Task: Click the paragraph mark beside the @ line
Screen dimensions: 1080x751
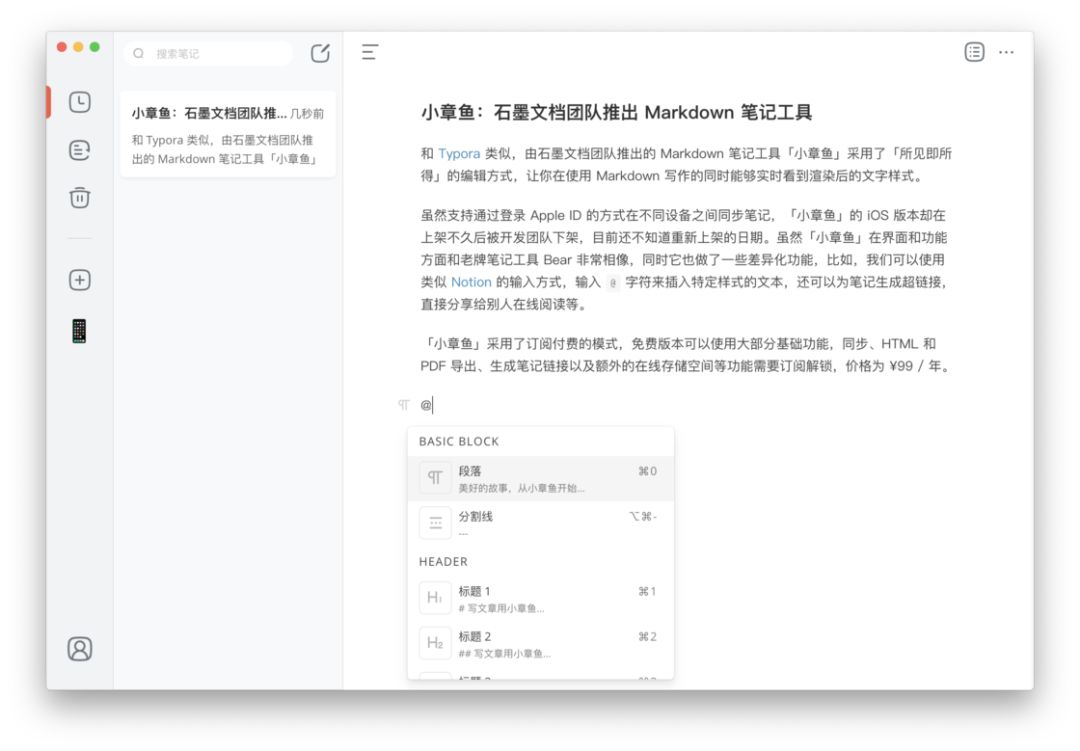Action: point(404,405)
